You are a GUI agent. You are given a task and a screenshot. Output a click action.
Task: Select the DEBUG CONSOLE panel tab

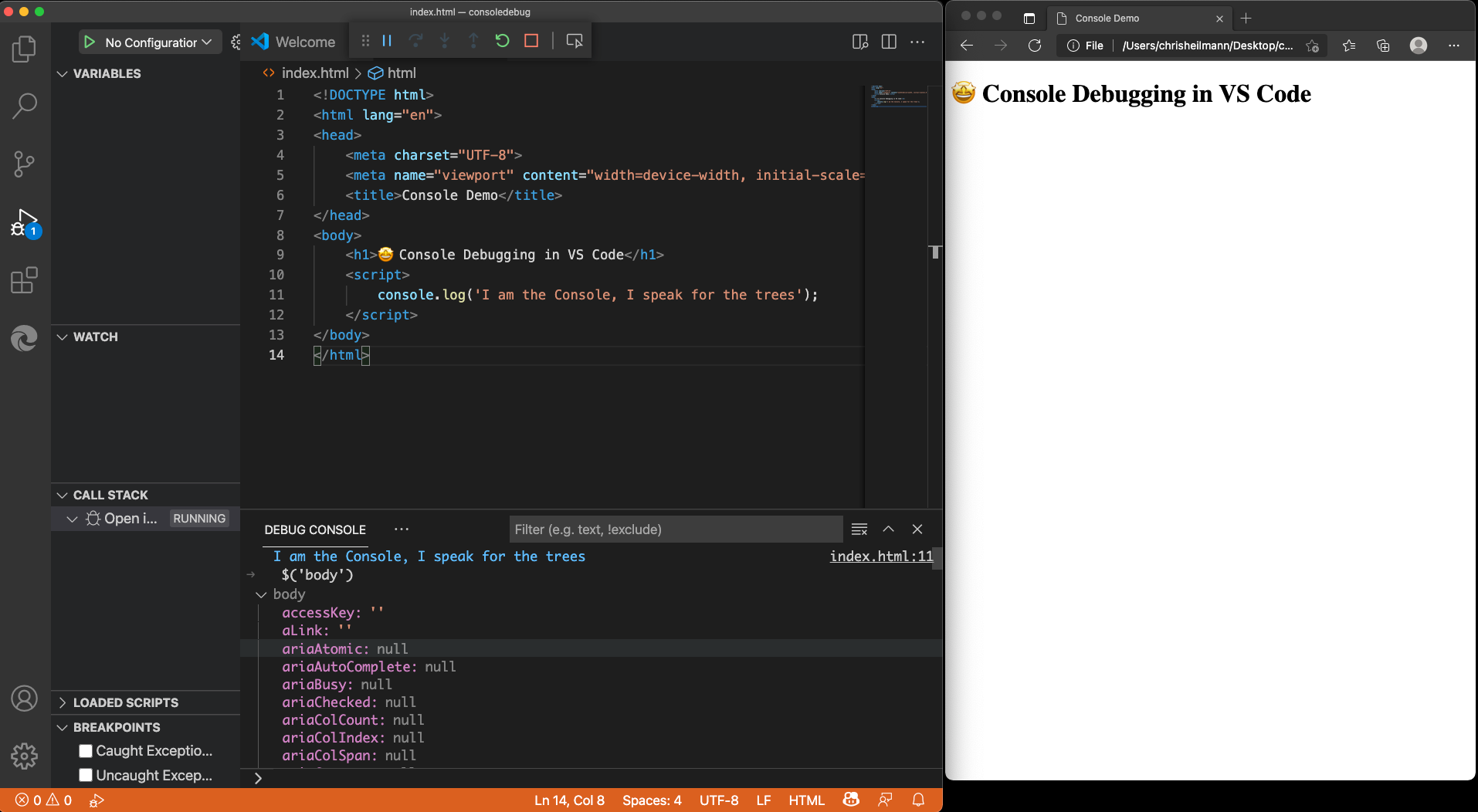coord(315,530)
